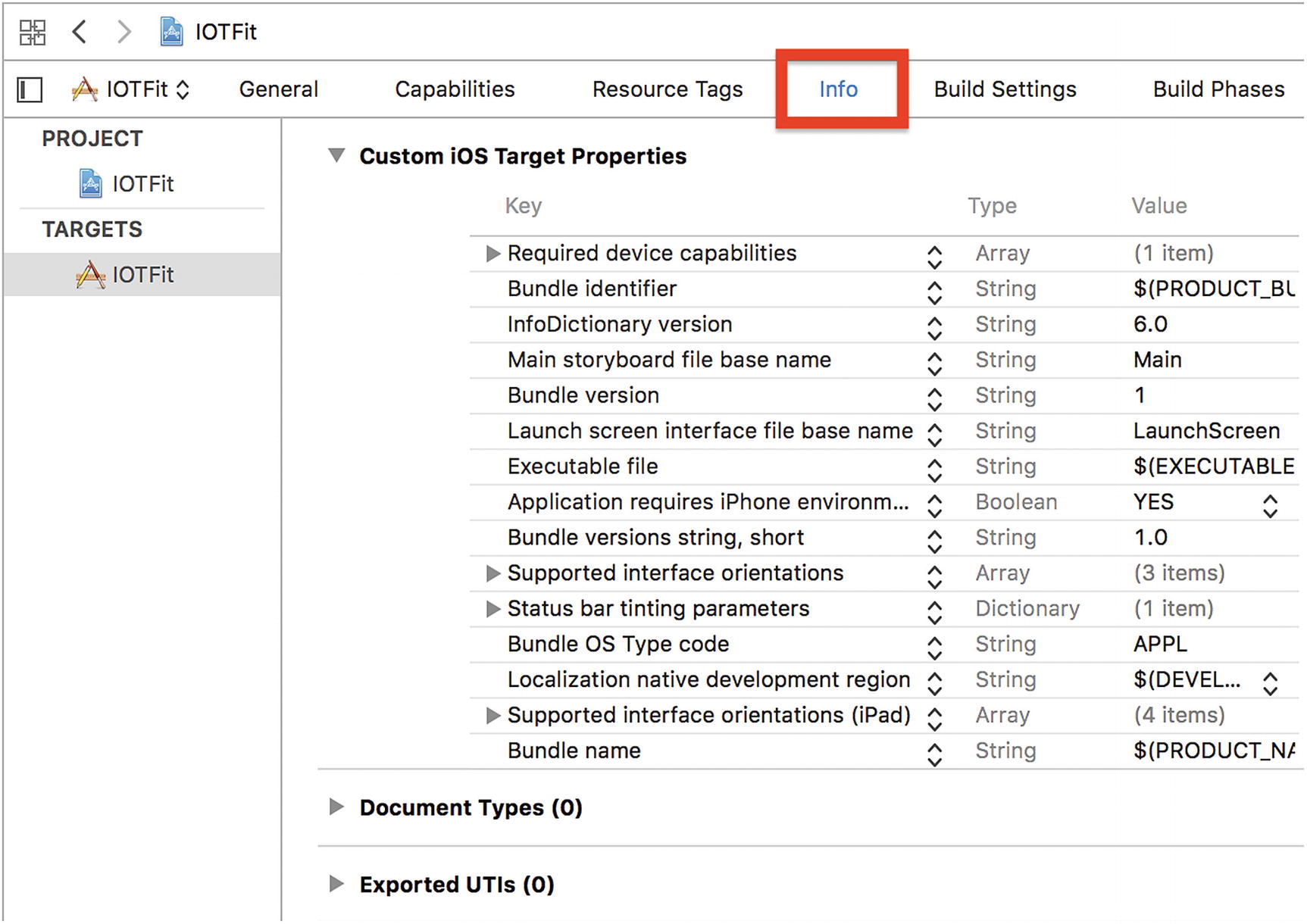
Task: Click the IOTFit project file icon in breadcrumb
Action: [x=171, y=32]
